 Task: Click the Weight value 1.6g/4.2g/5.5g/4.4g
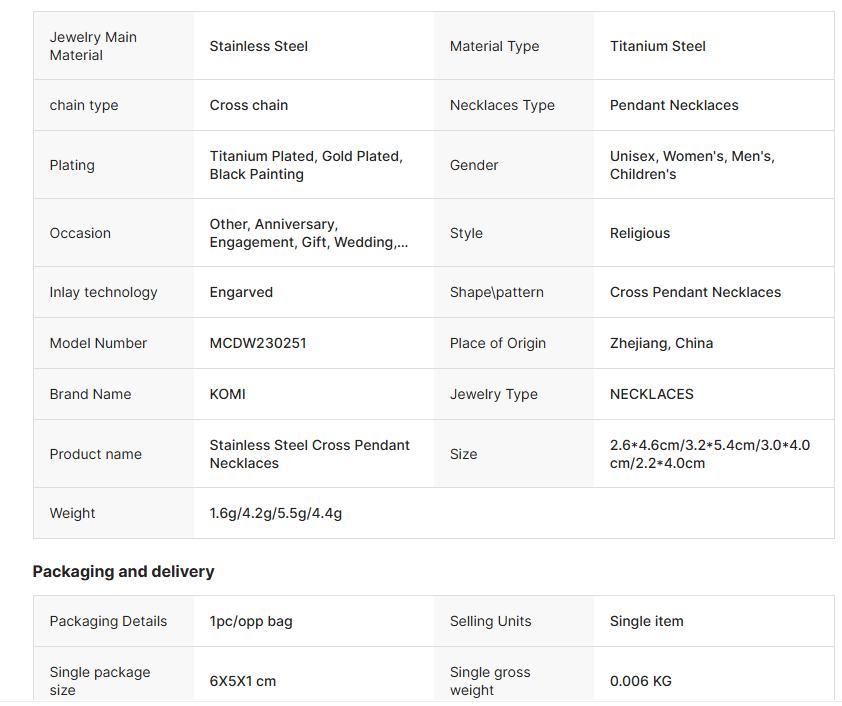[276, 513]
